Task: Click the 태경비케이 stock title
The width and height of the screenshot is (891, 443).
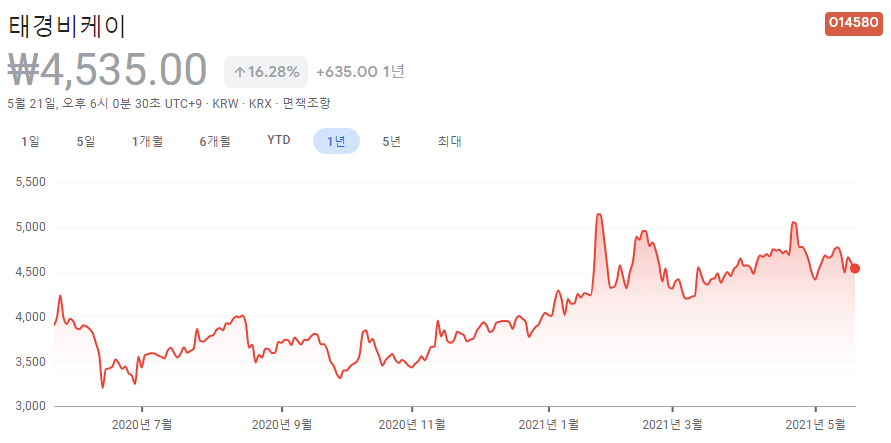Action: coord(67,26)
